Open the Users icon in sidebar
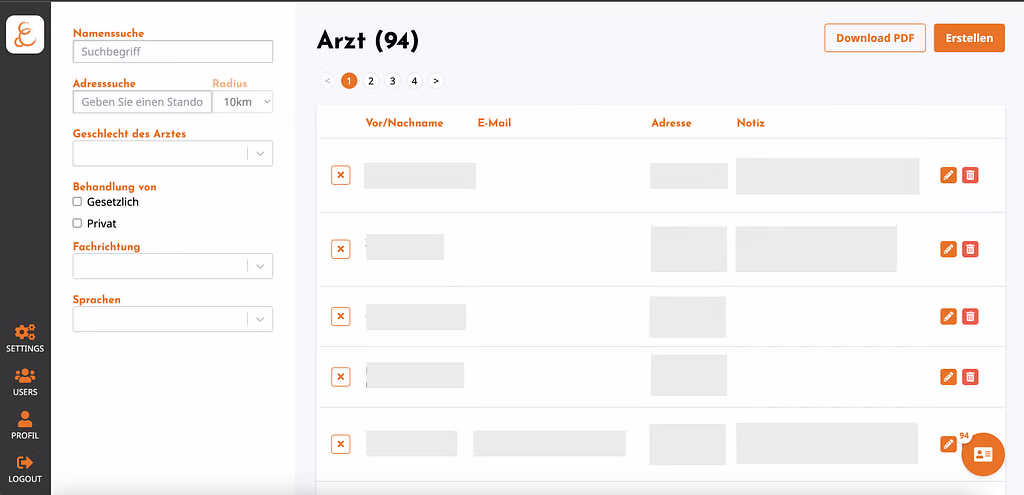This screenshot has width=1024, height=495. click(x=25, y=376)
